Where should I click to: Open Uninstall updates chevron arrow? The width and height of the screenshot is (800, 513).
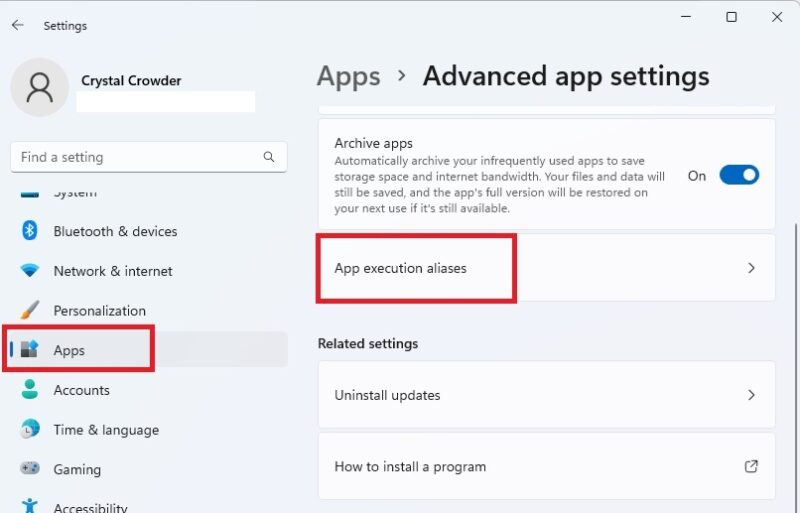coord(751,395)
